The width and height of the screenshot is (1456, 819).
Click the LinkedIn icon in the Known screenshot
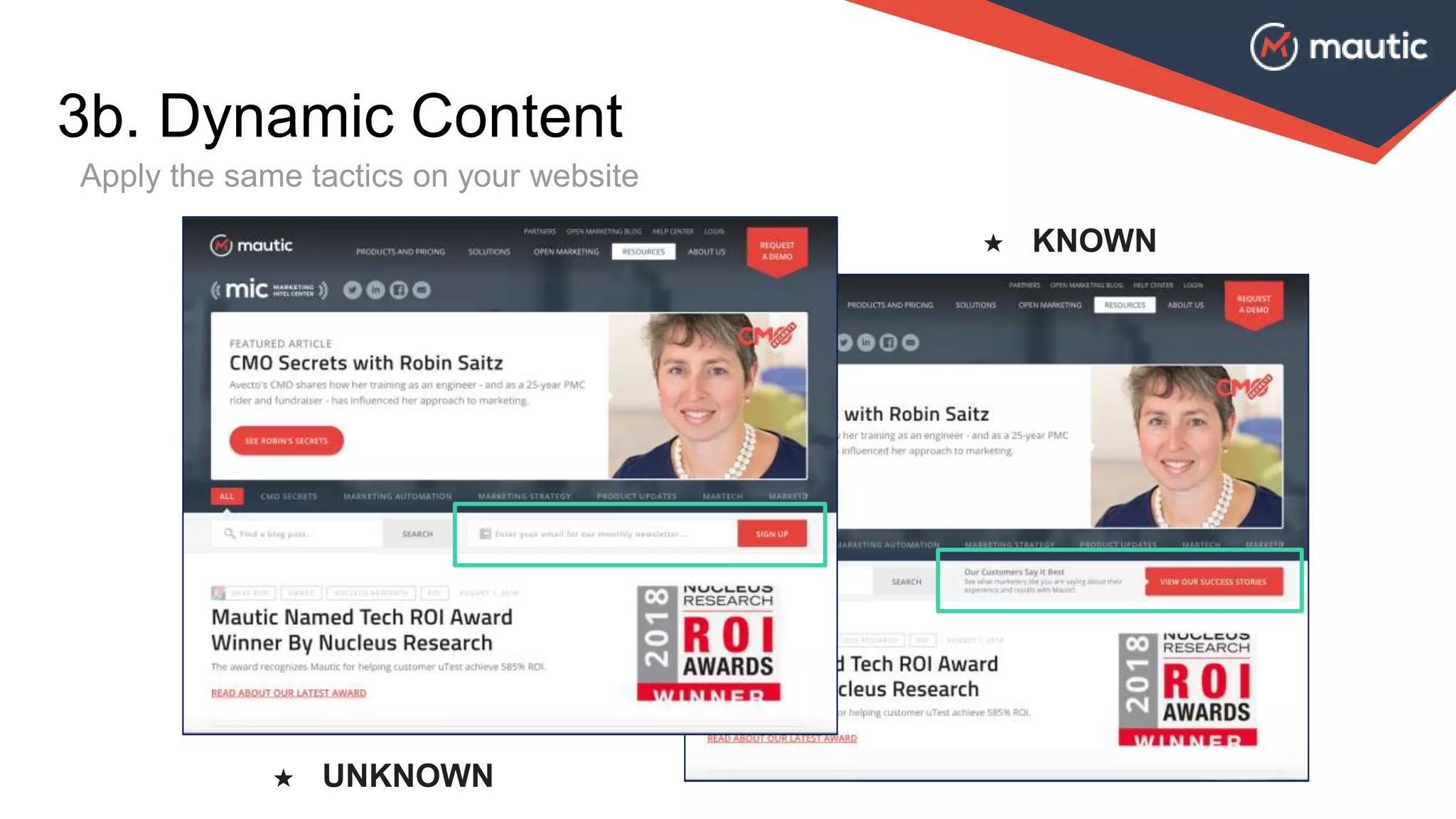click(866, 343)
